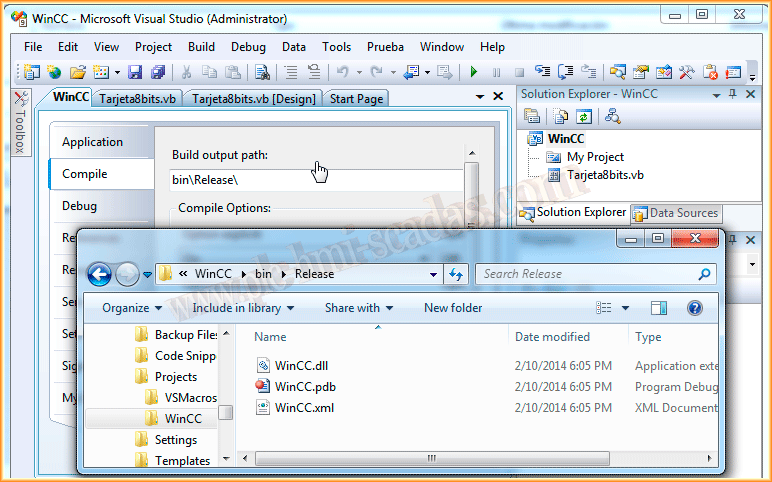Open View Class Diagram in Solution Explorer
Viewport: 772px width, 482px height.
click(612, 116)
